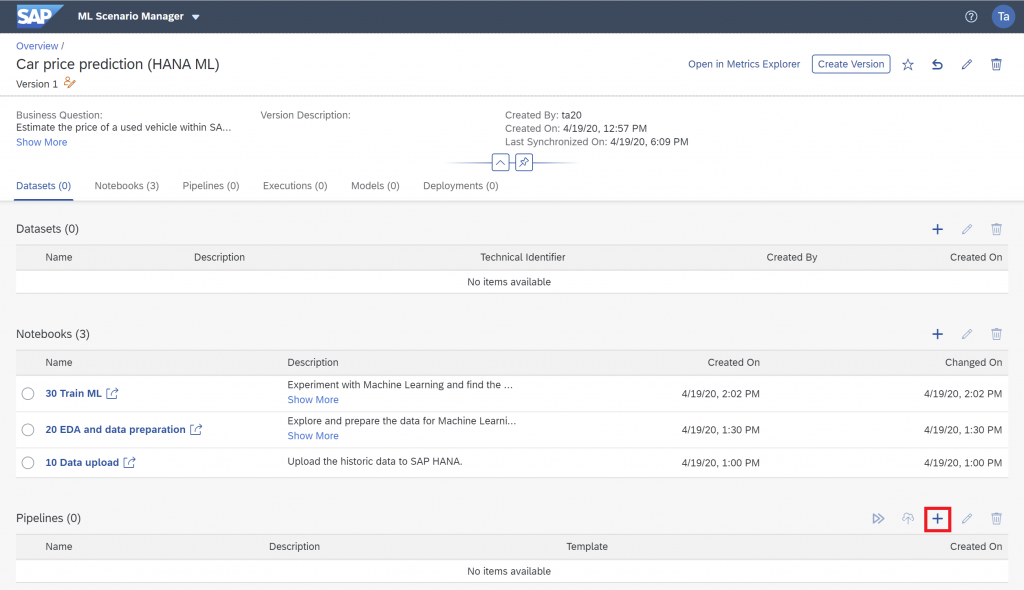Show More for 20 EDA description
This screenshot has width=1024, height=590.
pos(313,436)
